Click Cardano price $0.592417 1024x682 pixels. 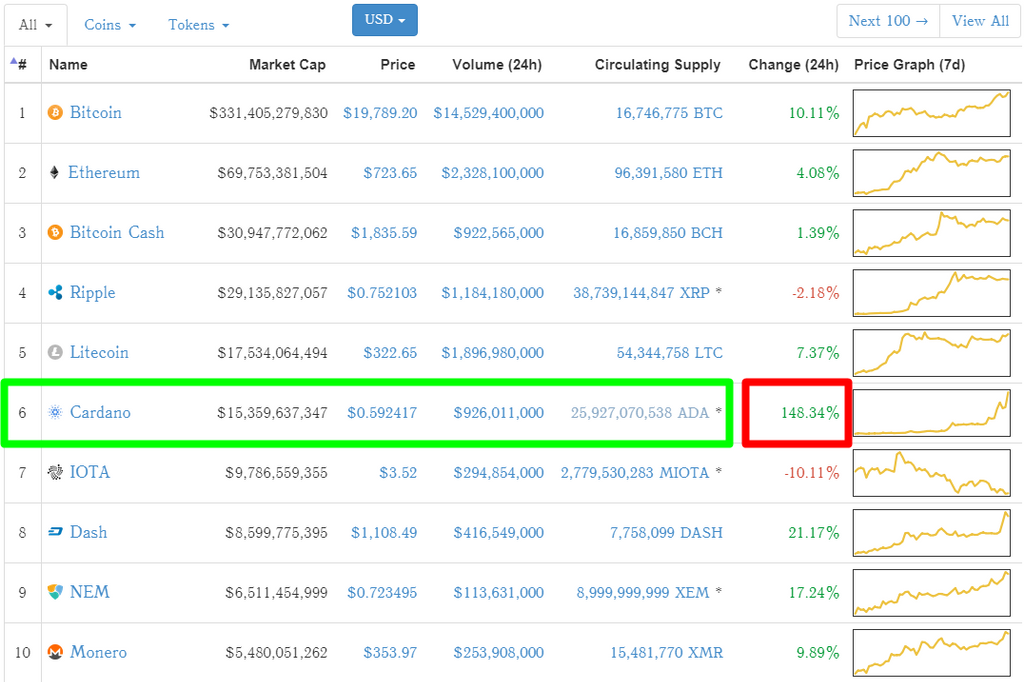[382, 413]
